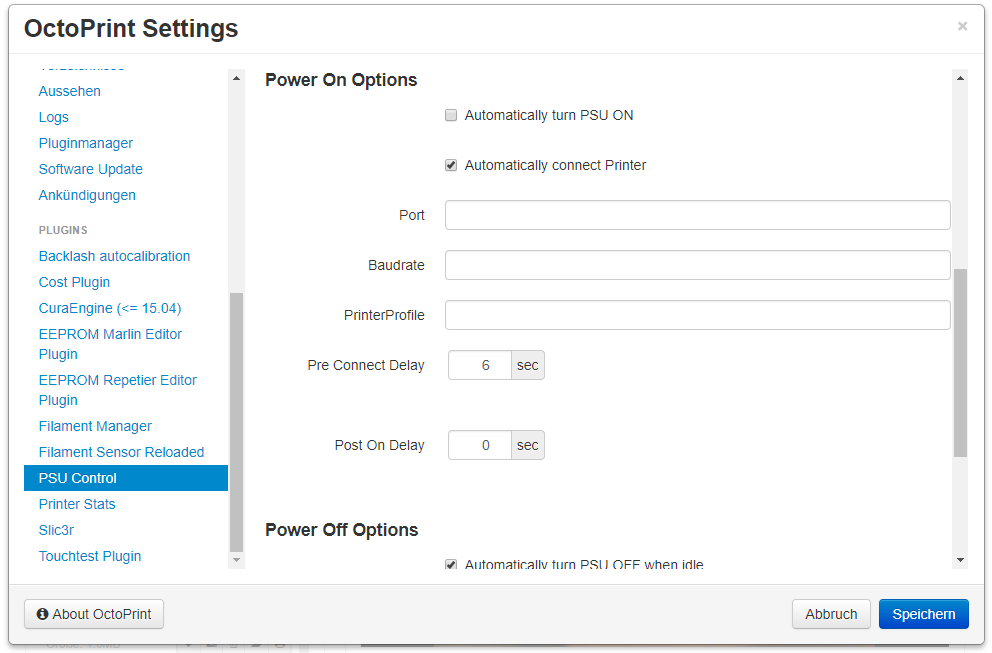Screen dimensions: 992x653
Task: Click About OctoPrint button
Action: coord(94,614)
